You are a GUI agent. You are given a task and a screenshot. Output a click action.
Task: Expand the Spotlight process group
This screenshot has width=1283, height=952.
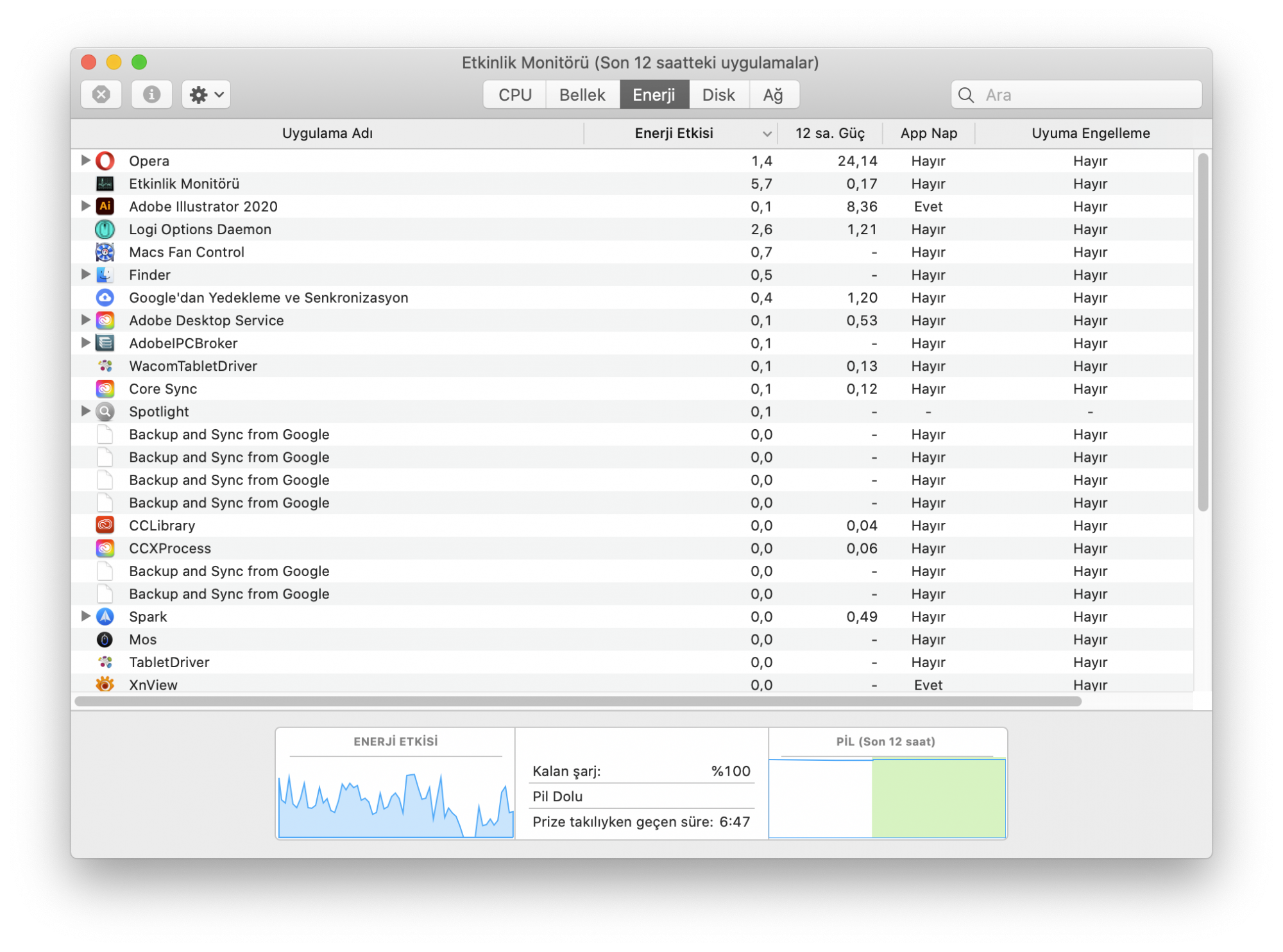(85, 411)
